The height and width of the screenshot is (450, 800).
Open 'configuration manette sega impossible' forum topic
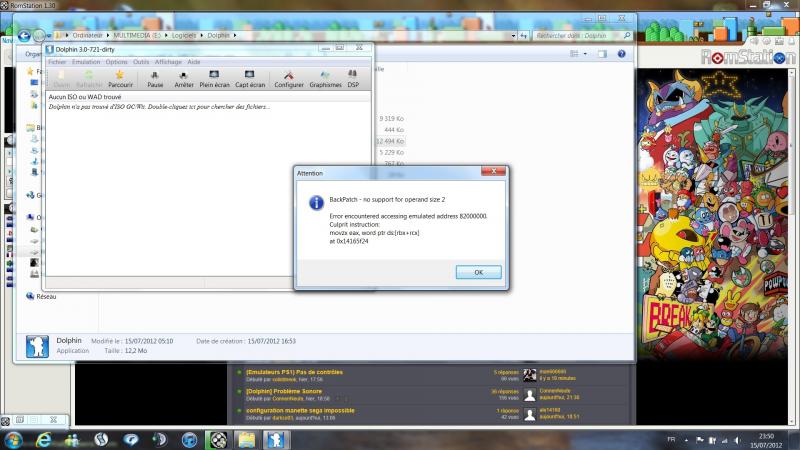click(300, 410)
